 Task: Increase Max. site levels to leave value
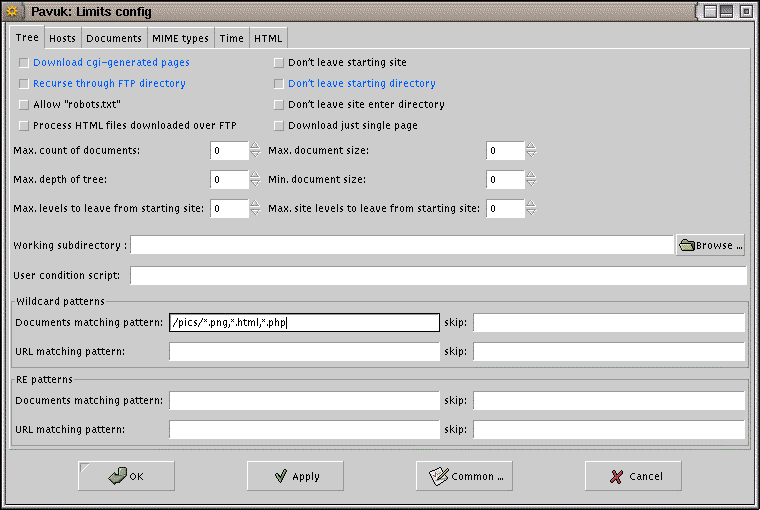531,204
